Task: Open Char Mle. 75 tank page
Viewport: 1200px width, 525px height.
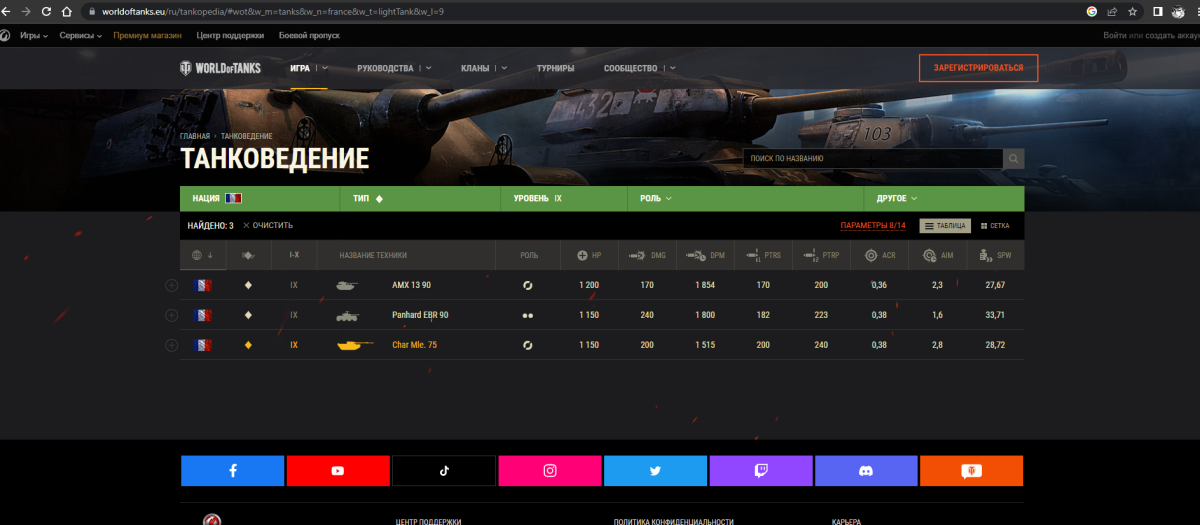Action: click(x=415, y=345)
